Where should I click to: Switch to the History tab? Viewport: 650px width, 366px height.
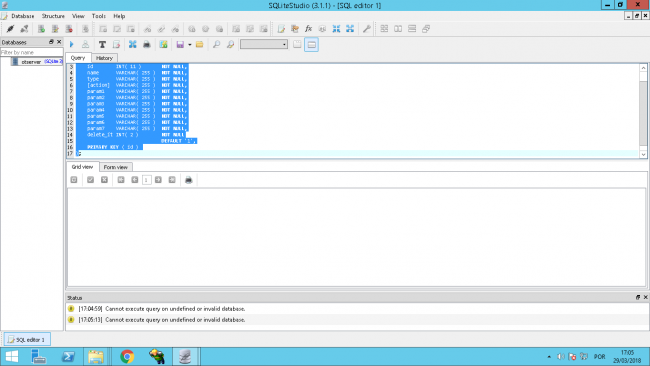pyautogui.click(x=104, y=58)
